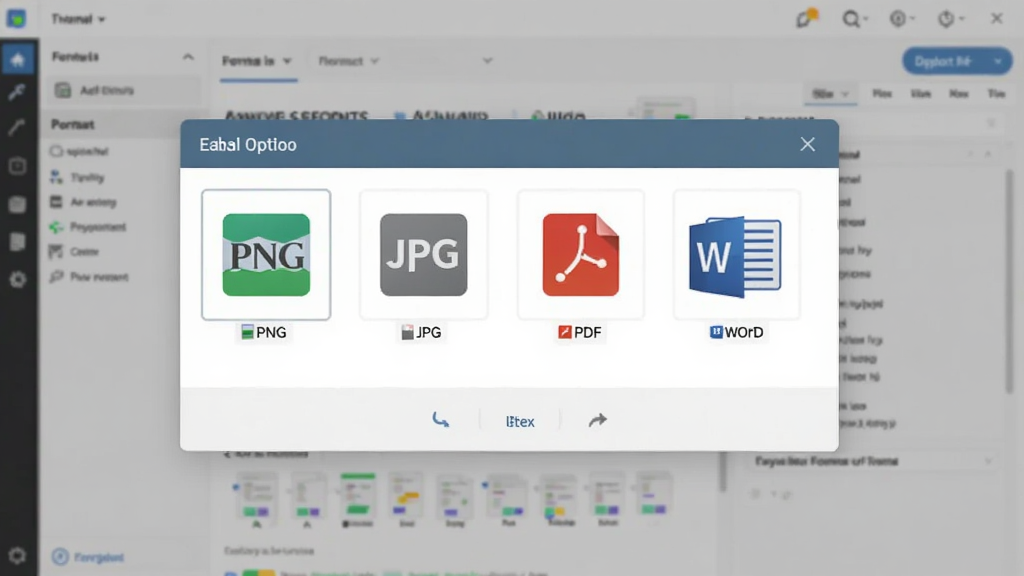Click the close X in top bar
This screenshot has width=1024, height=576.
(x=997, y=18)
